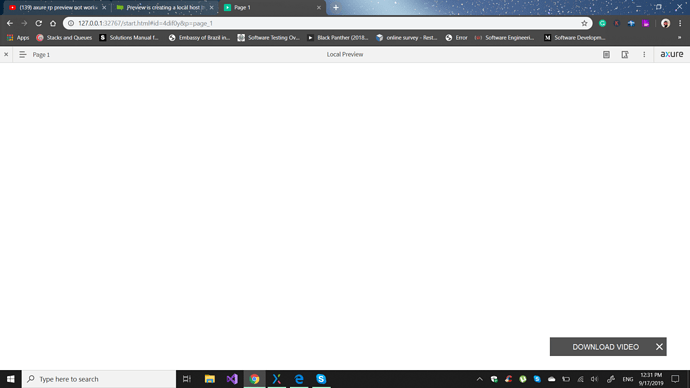Open Solutions Manual bookmark
Screen dimensions: 690x388
[128, 38]
